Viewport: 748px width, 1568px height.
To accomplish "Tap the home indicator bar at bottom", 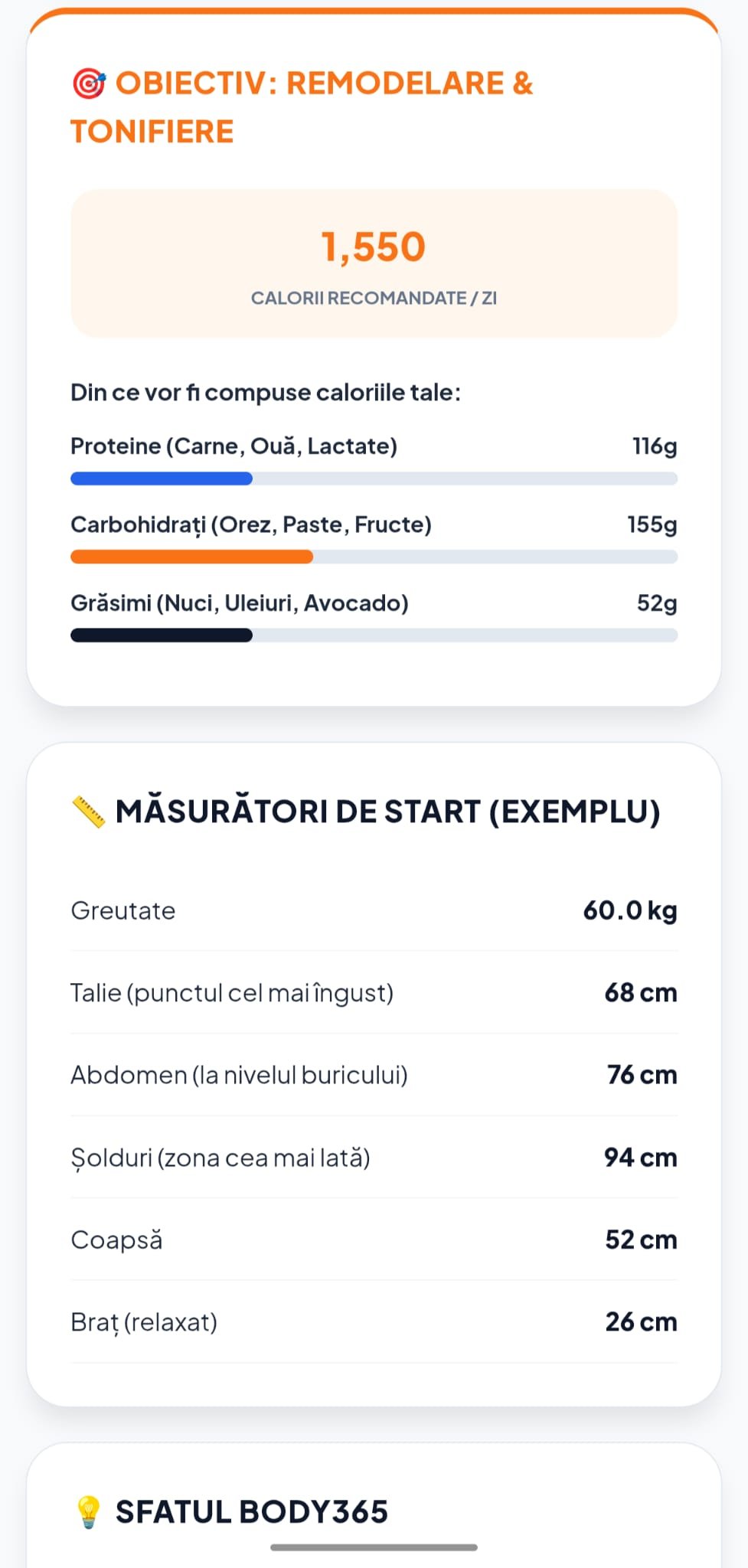I will click(x=374, y=1547).
